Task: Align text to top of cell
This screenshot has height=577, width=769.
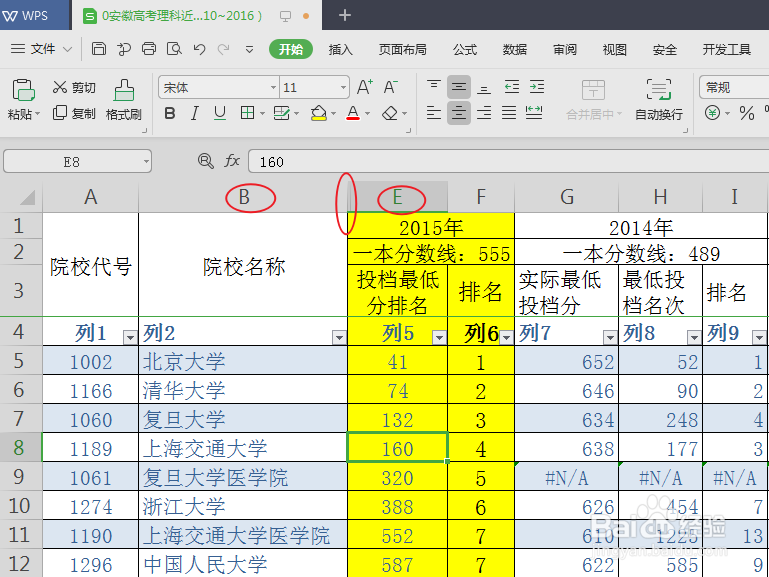Action: click(x=434, y=87)
